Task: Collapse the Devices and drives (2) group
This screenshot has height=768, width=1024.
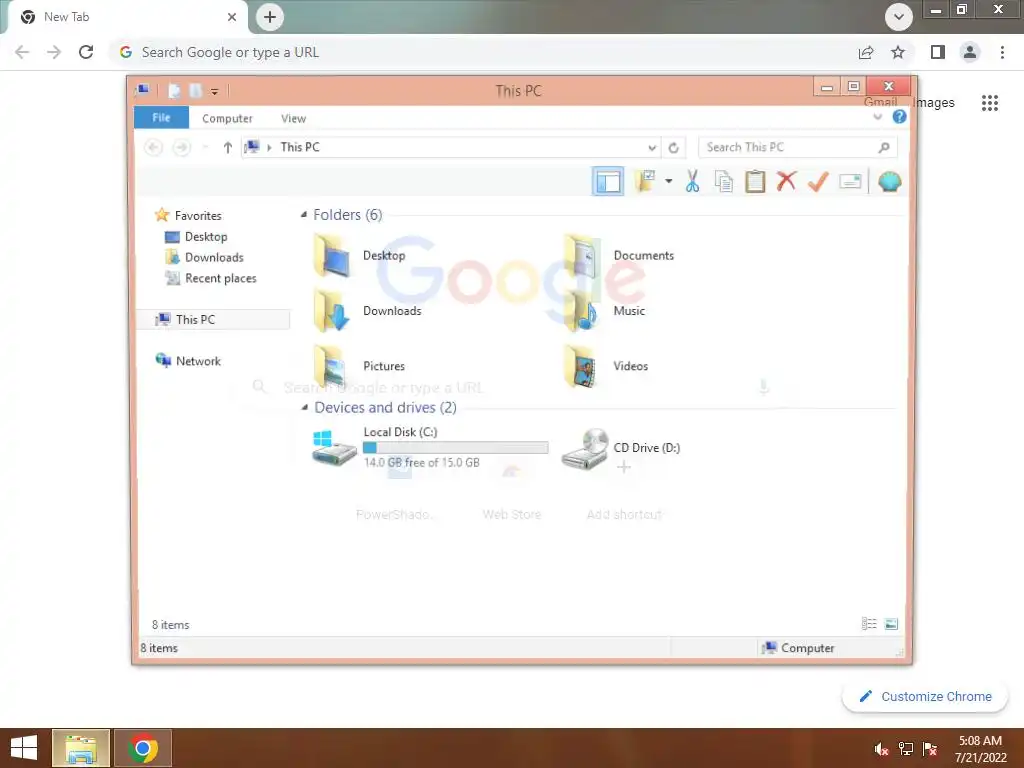Action: point(304,408)
